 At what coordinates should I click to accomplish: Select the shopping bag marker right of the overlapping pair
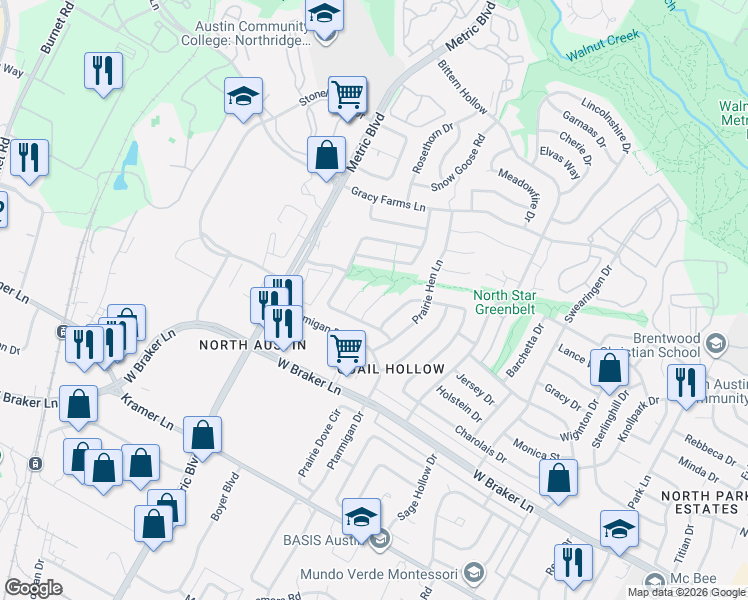(x=140, y=467)
